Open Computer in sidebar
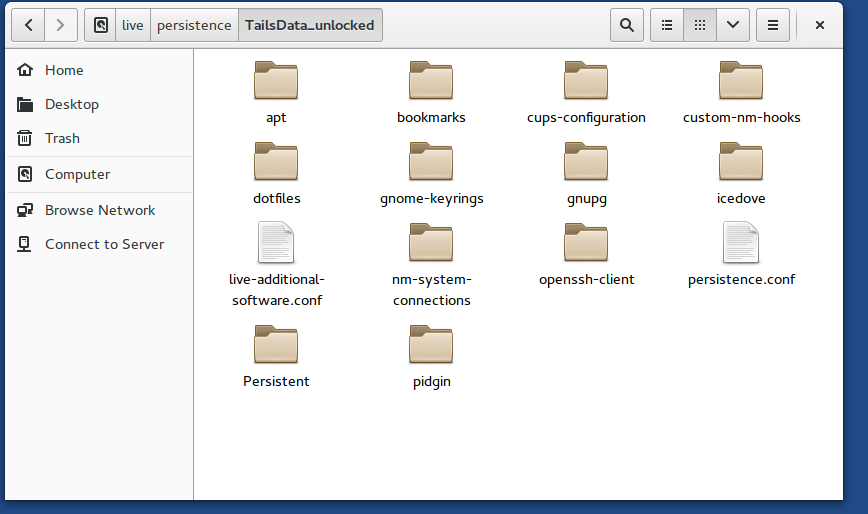868x514 pixels. point(99,174)
